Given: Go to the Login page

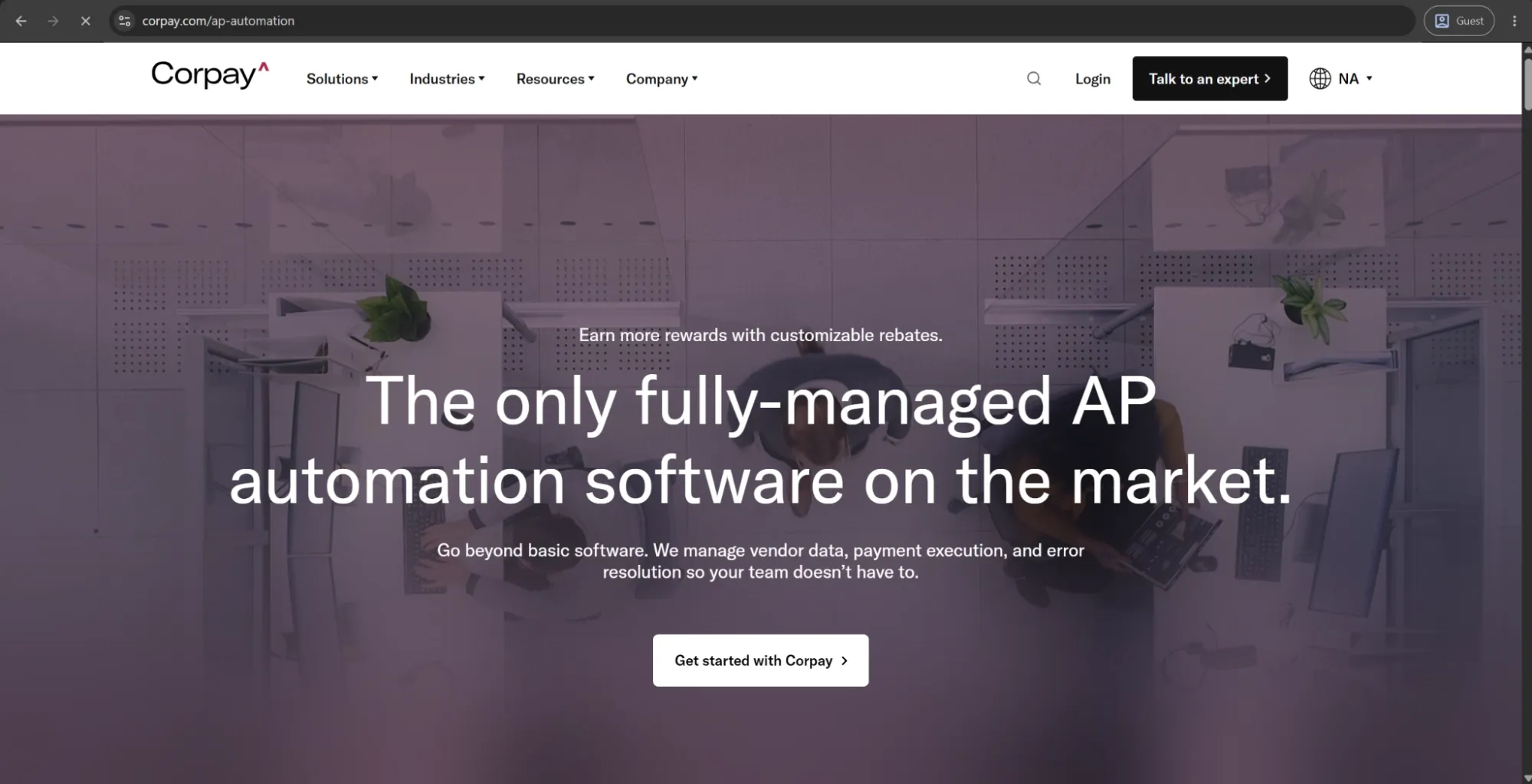Looking at the screenshot, I should [1092, 79].
